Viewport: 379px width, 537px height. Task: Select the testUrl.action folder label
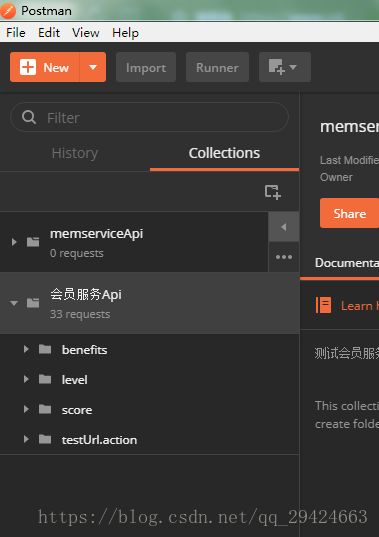[99, 440]
